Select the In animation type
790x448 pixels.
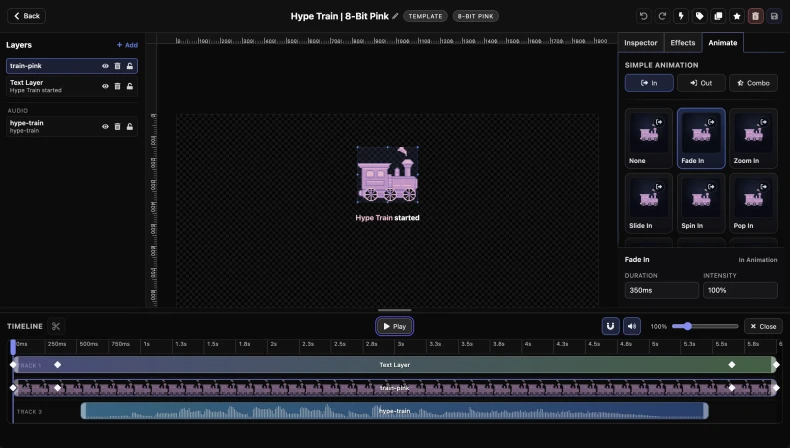(x=649, y=83)
